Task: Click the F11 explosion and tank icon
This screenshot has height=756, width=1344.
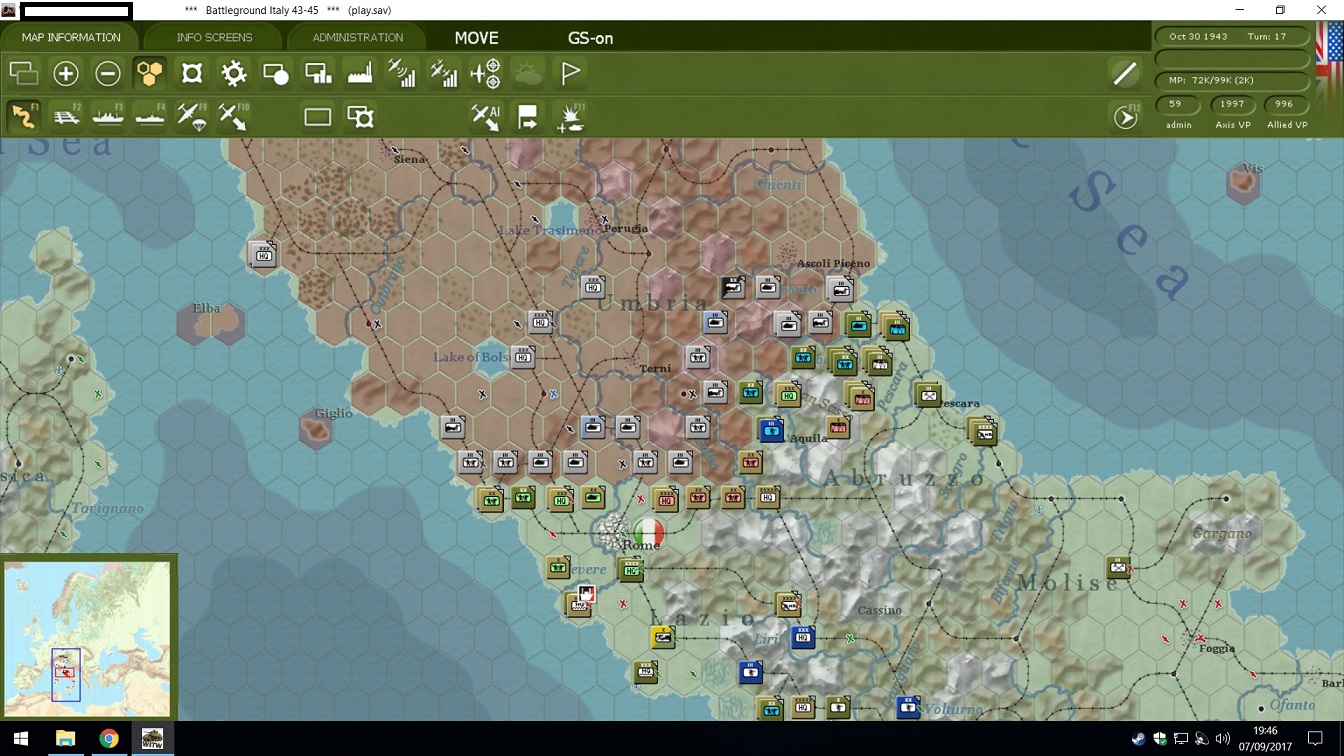Action: (x=570, y=117)
